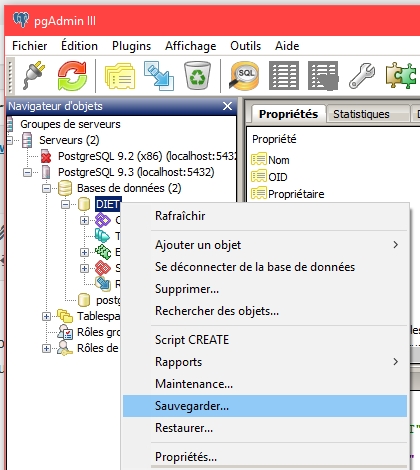Image resolution: width=420 pixels, height=470 pixels.
Task: Expand the Tablespaces node
Action: point(46,316)
